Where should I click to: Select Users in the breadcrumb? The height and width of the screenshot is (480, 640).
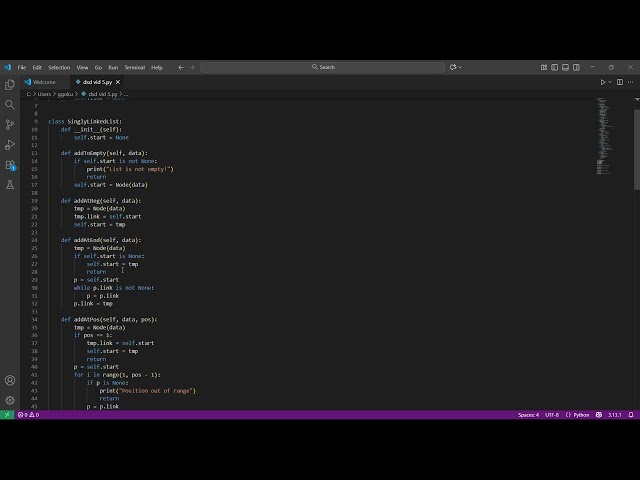[44, 94]
